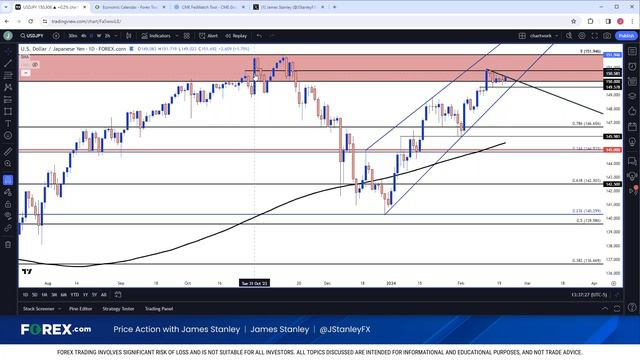The height and width of the screenshot is (360, 640).
Task: Open the Pine Editor tab
Action: [x=80, y=309]
